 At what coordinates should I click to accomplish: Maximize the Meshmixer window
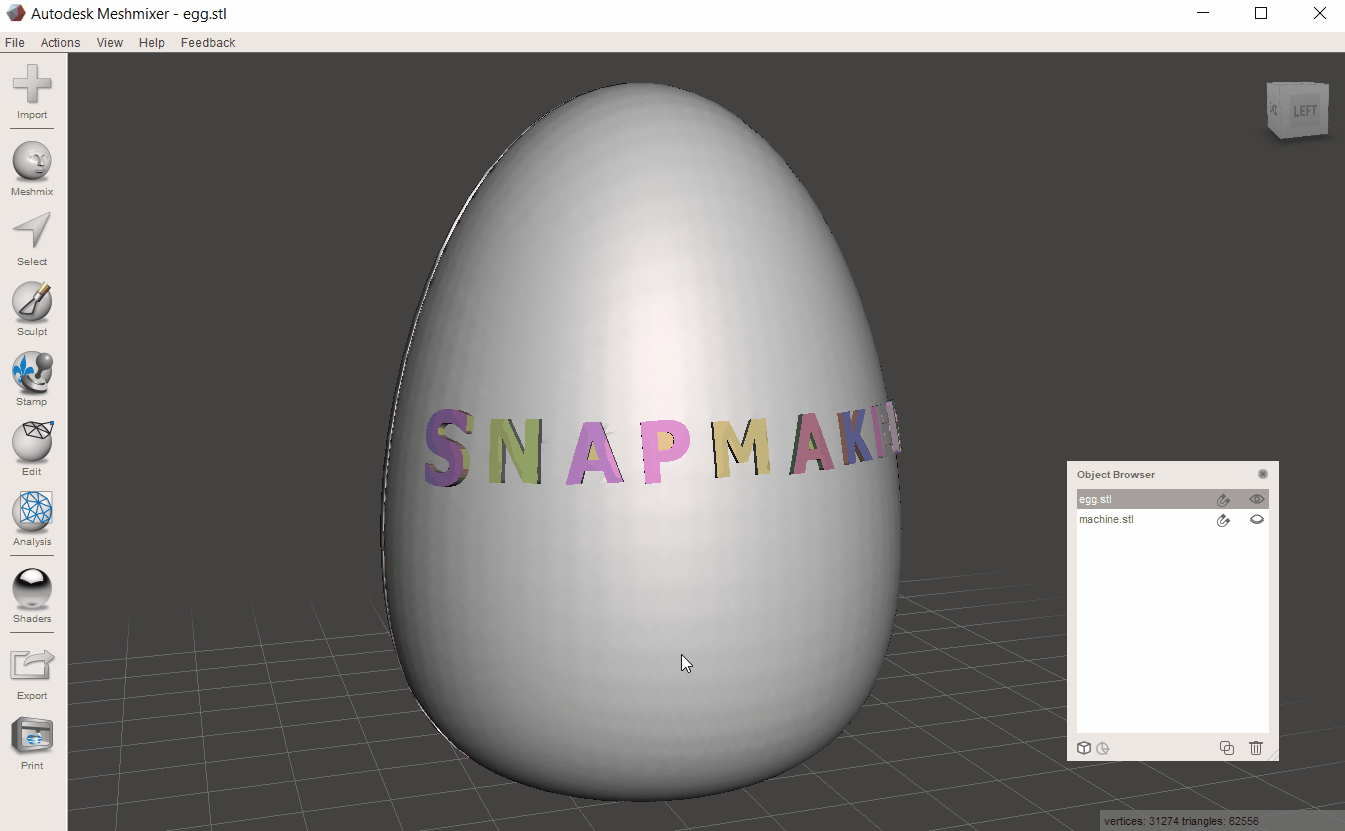1261,13
